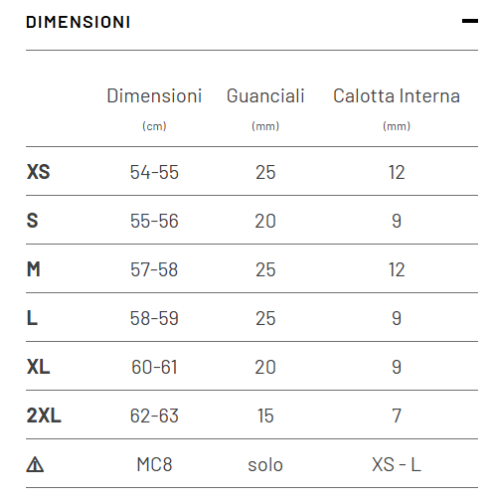Select the 54-55 dimension cell
Viewport: 500px width, 500px height.
pyautogui.click(x=154, y=172)
